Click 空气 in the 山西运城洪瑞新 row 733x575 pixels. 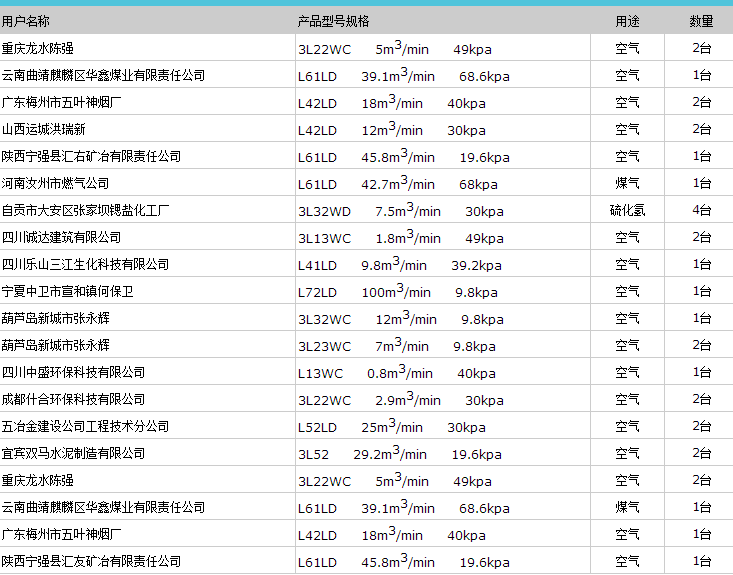[x=627, y=129]
